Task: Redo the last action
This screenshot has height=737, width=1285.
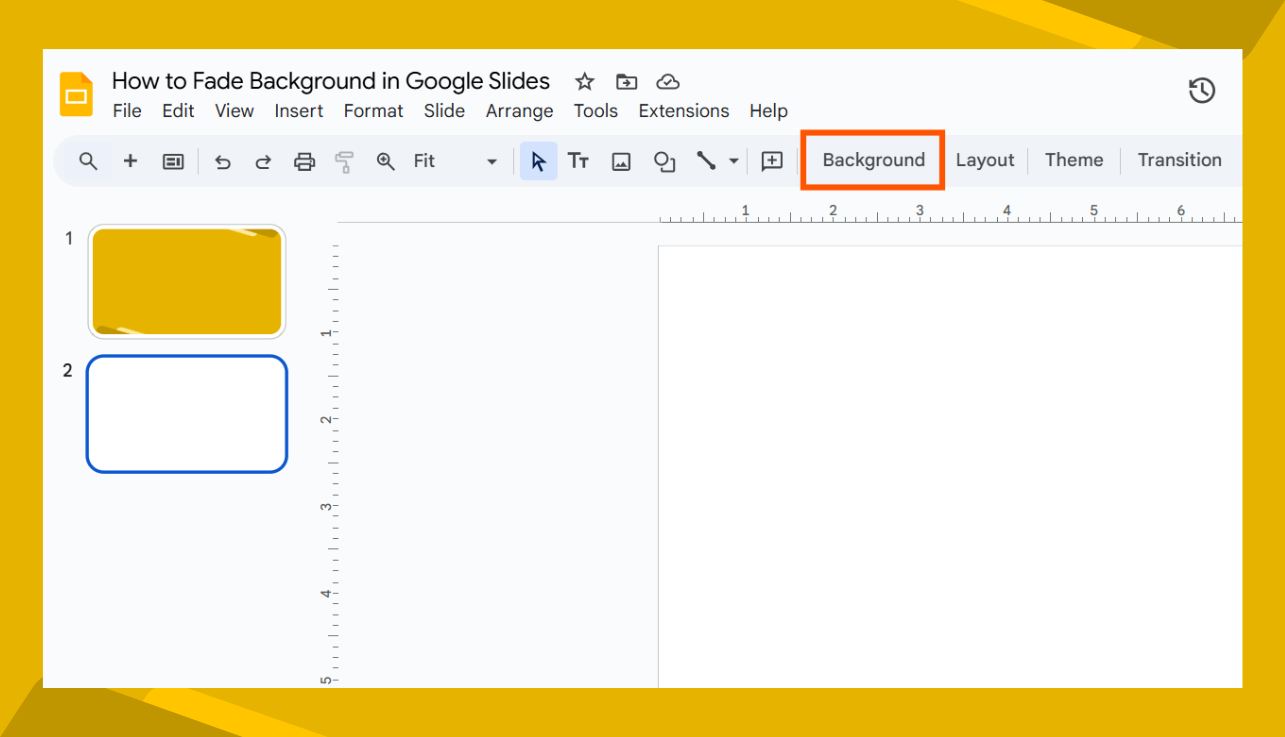Action: [262, 160]
